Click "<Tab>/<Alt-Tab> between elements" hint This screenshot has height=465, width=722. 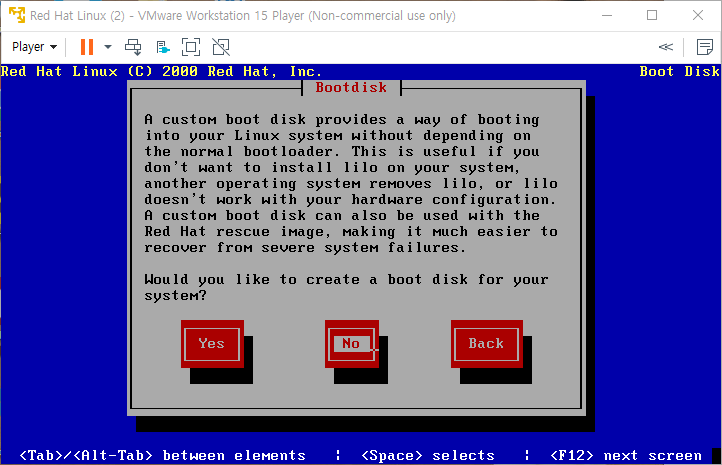tap(163, 455)
